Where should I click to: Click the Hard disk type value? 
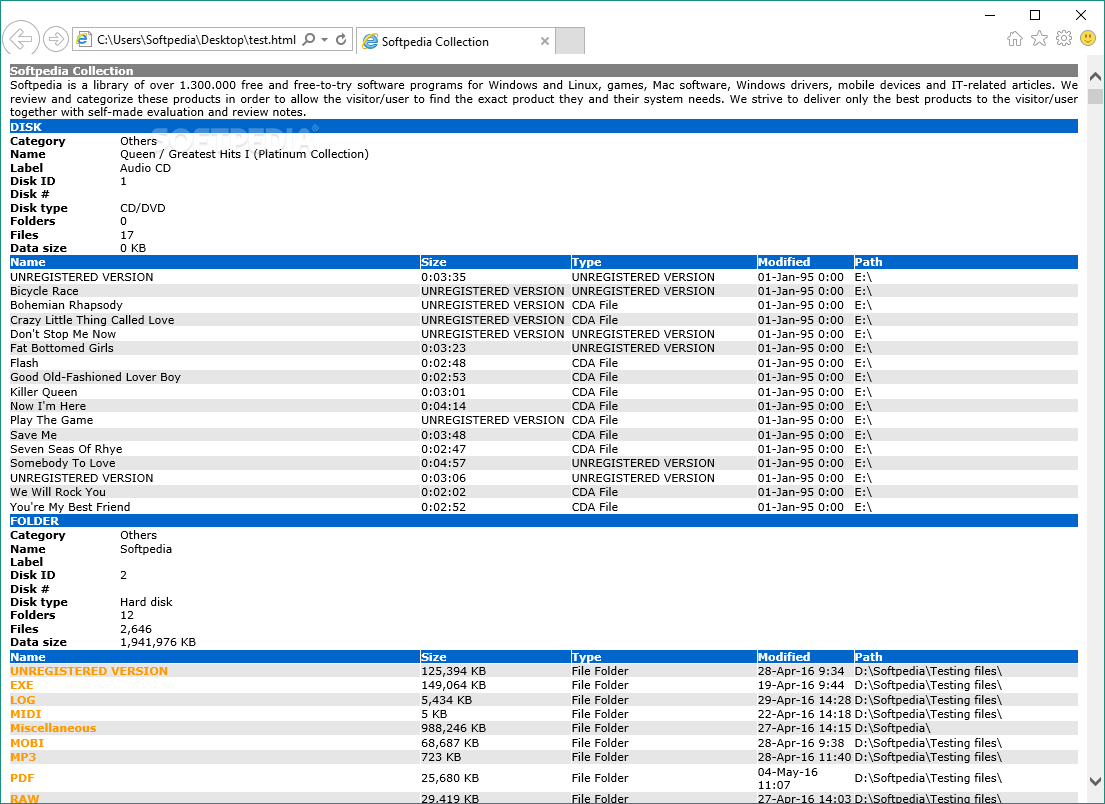coord(146,602)
